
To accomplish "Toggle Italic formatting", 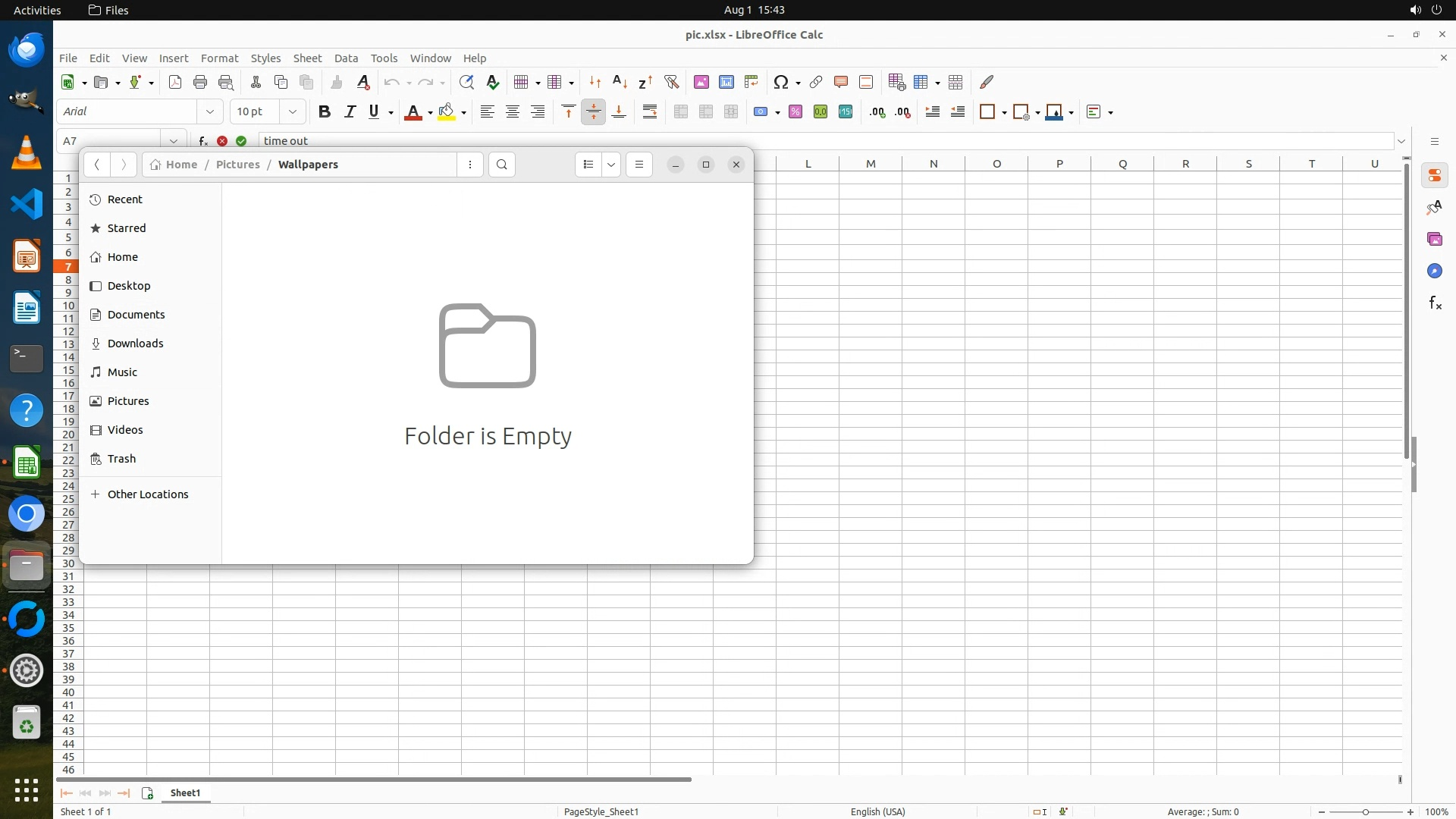I will [x=350, y=112].
